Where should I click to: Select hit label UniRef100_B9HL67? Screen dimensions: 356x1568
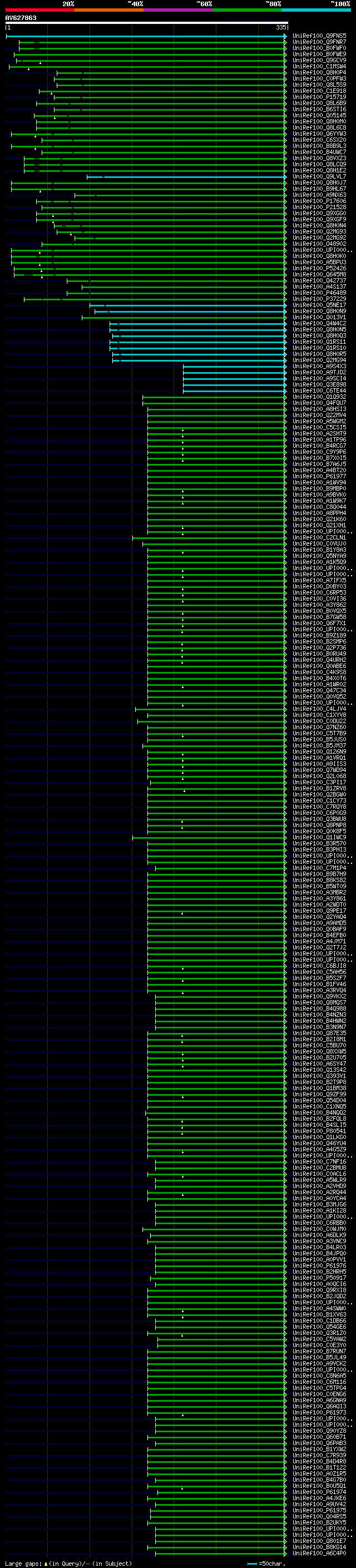pyautogui.click(x=319, y=189)
